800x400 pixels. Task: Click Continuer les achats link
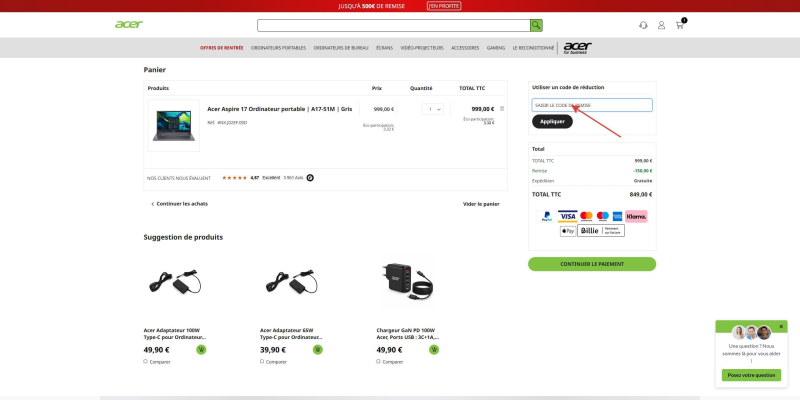click(x=179, y=204)
